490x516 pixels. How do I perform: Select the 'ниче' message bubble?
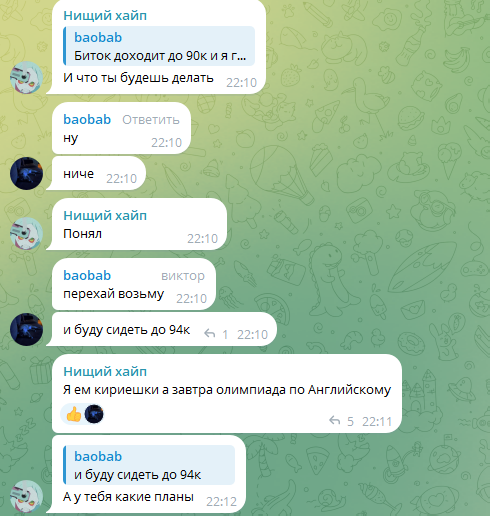[96, 173]
